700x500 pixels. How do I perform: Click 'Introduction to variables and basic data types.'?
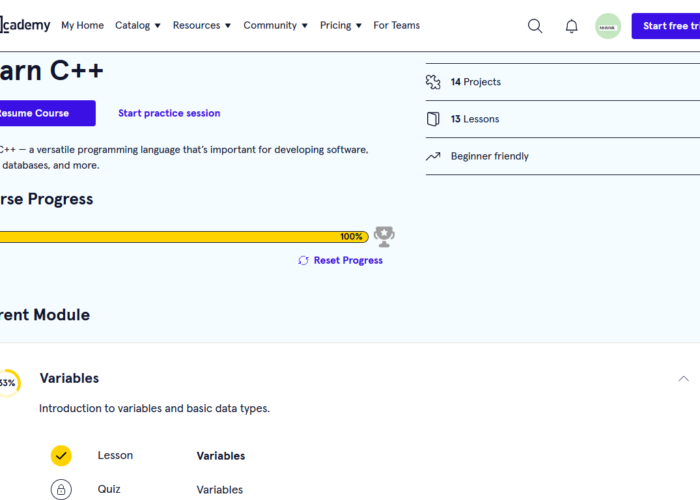coord(154,408)
